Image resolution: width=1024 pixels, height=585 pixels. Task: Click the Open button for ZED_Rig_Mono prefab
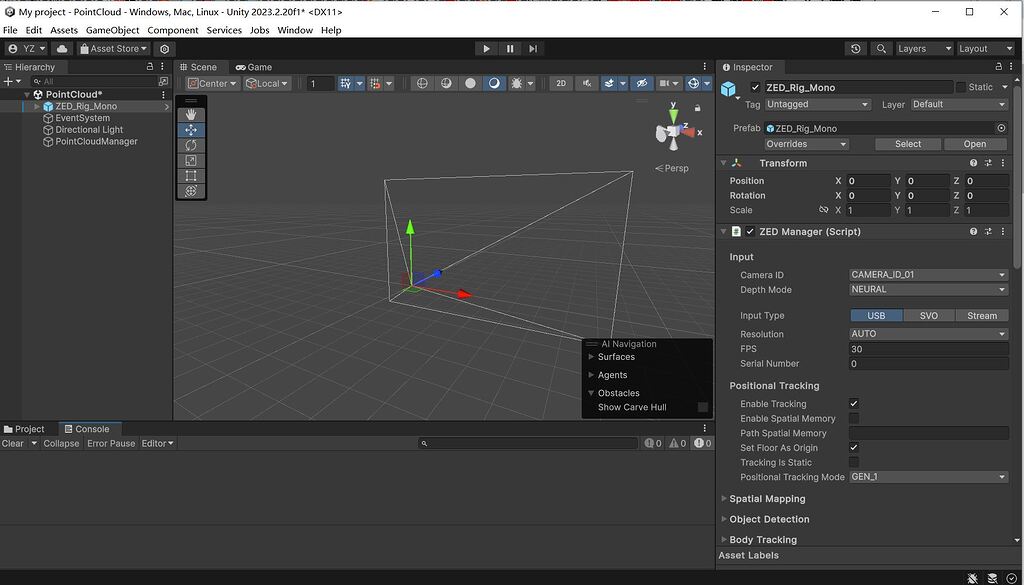pos(975,143)
